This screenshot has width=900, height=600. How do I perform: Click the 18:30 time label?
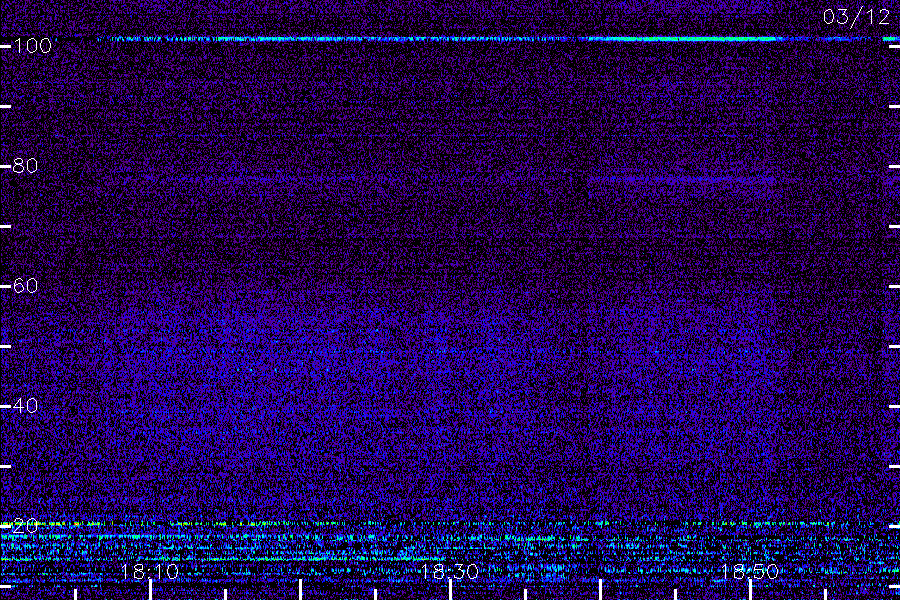pos(449,572)
